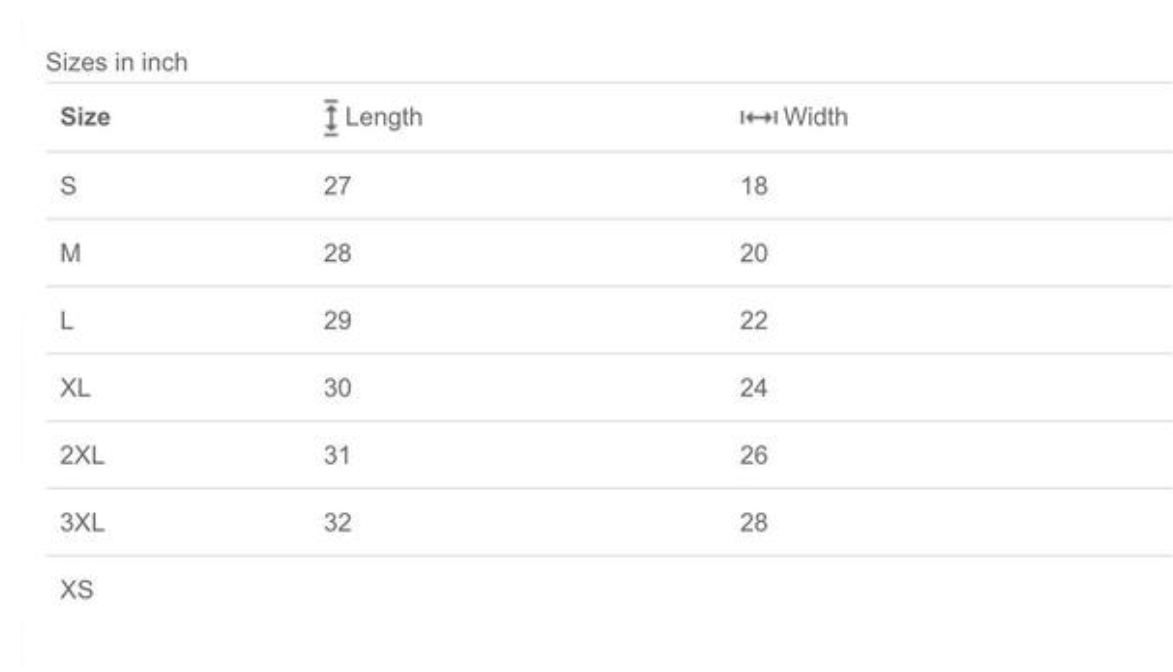The height and width of the screenshot is (672, 1173).
Task: Select the 3XL size row label
Action: pyautogui.click(x=83, y=523)
